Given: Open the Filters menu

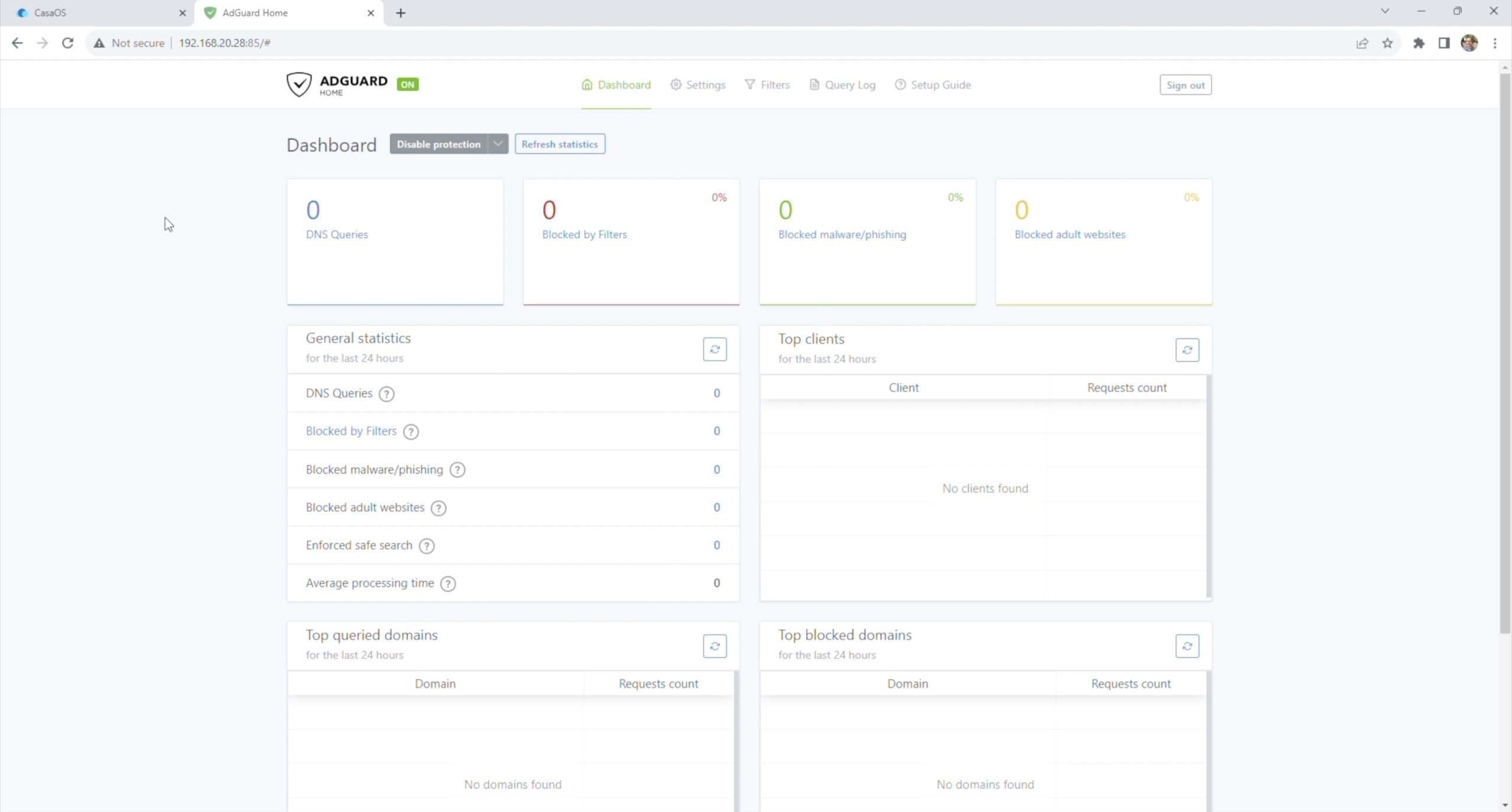Looking at the screenshot, I should click(x=767, y=85).
